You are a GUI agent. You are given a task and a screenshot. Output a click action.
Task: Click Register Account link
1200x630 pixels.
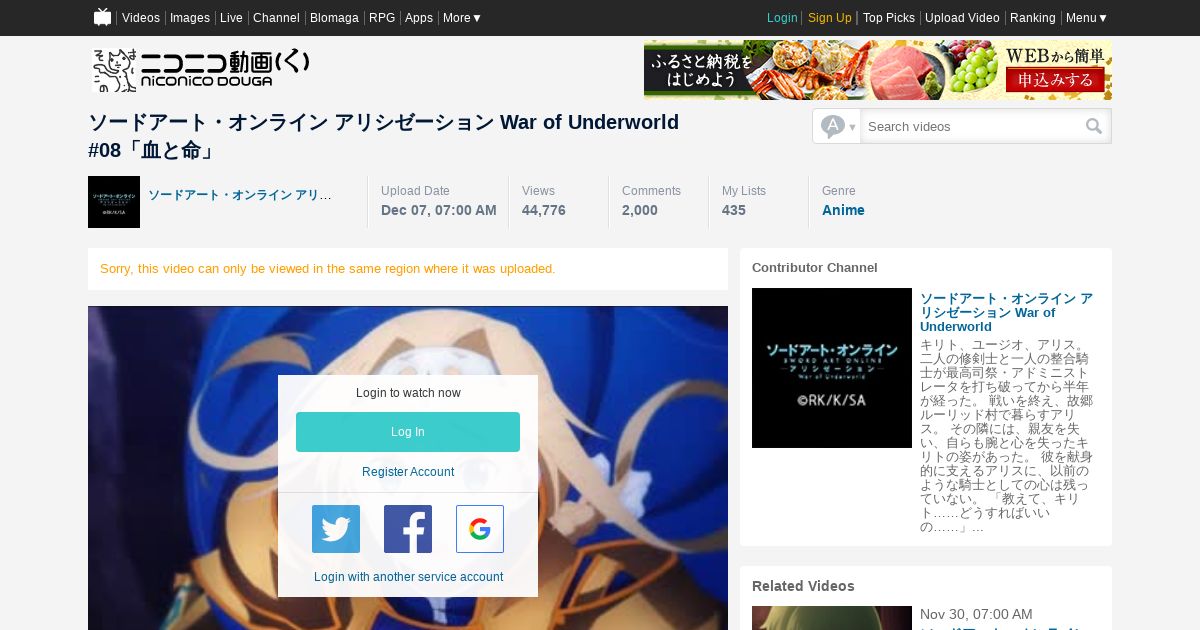click(408, 472)
